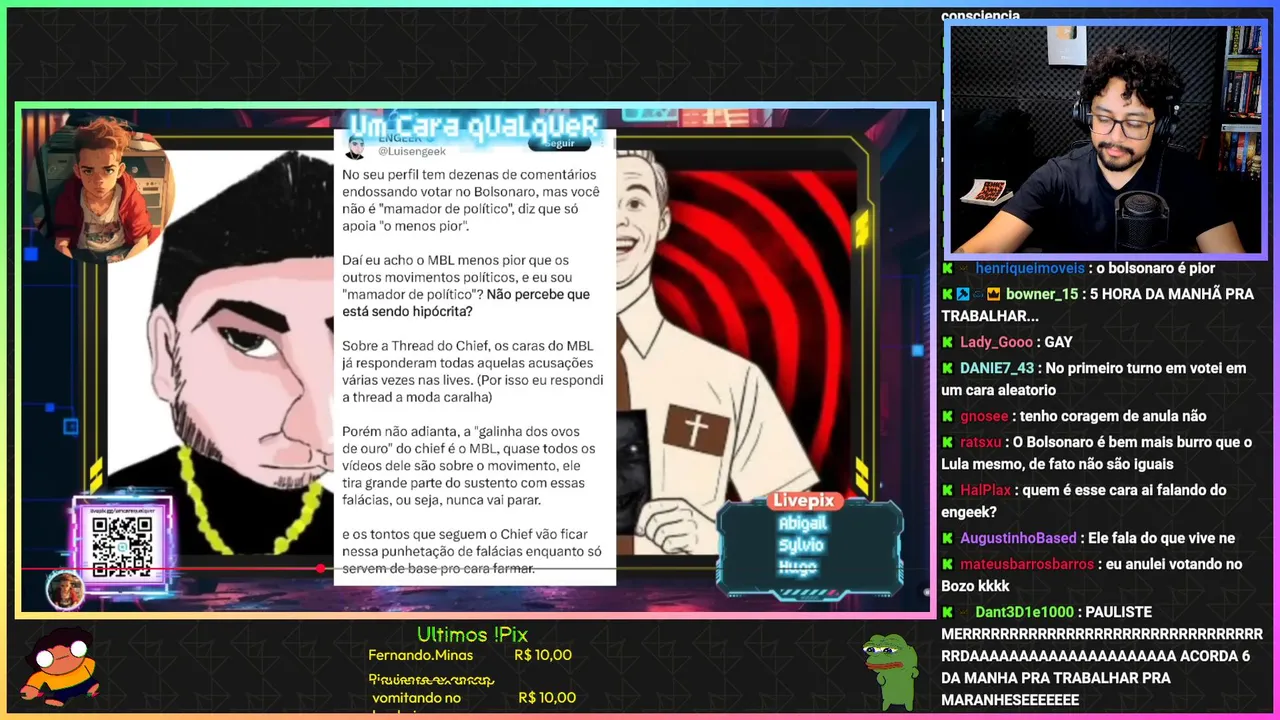Click the small round avatar beside the progress bar
1280x720 pixels.
[65, 590]
